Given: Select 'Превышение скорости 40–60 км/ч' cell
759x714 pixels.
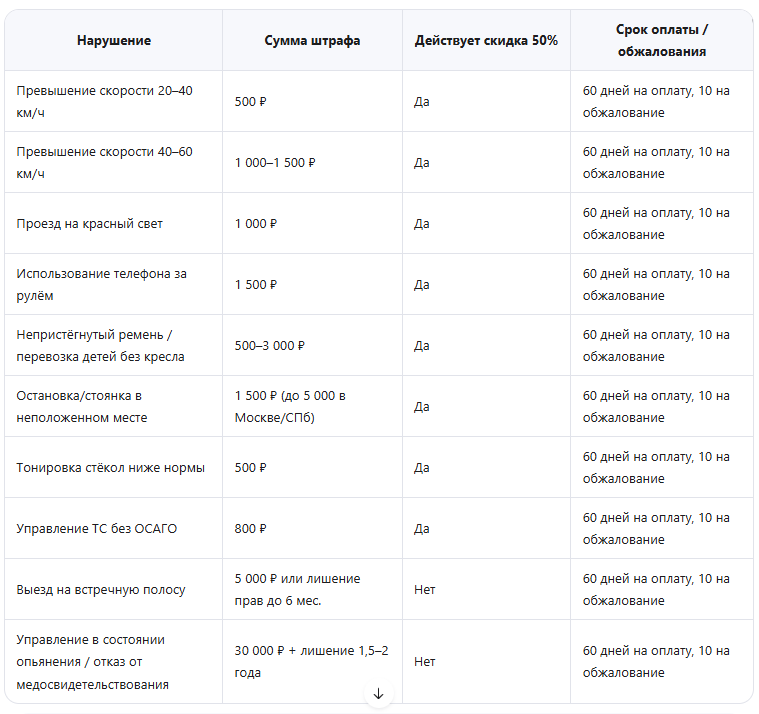Looking at the screenshot, I should pos(114,162).
